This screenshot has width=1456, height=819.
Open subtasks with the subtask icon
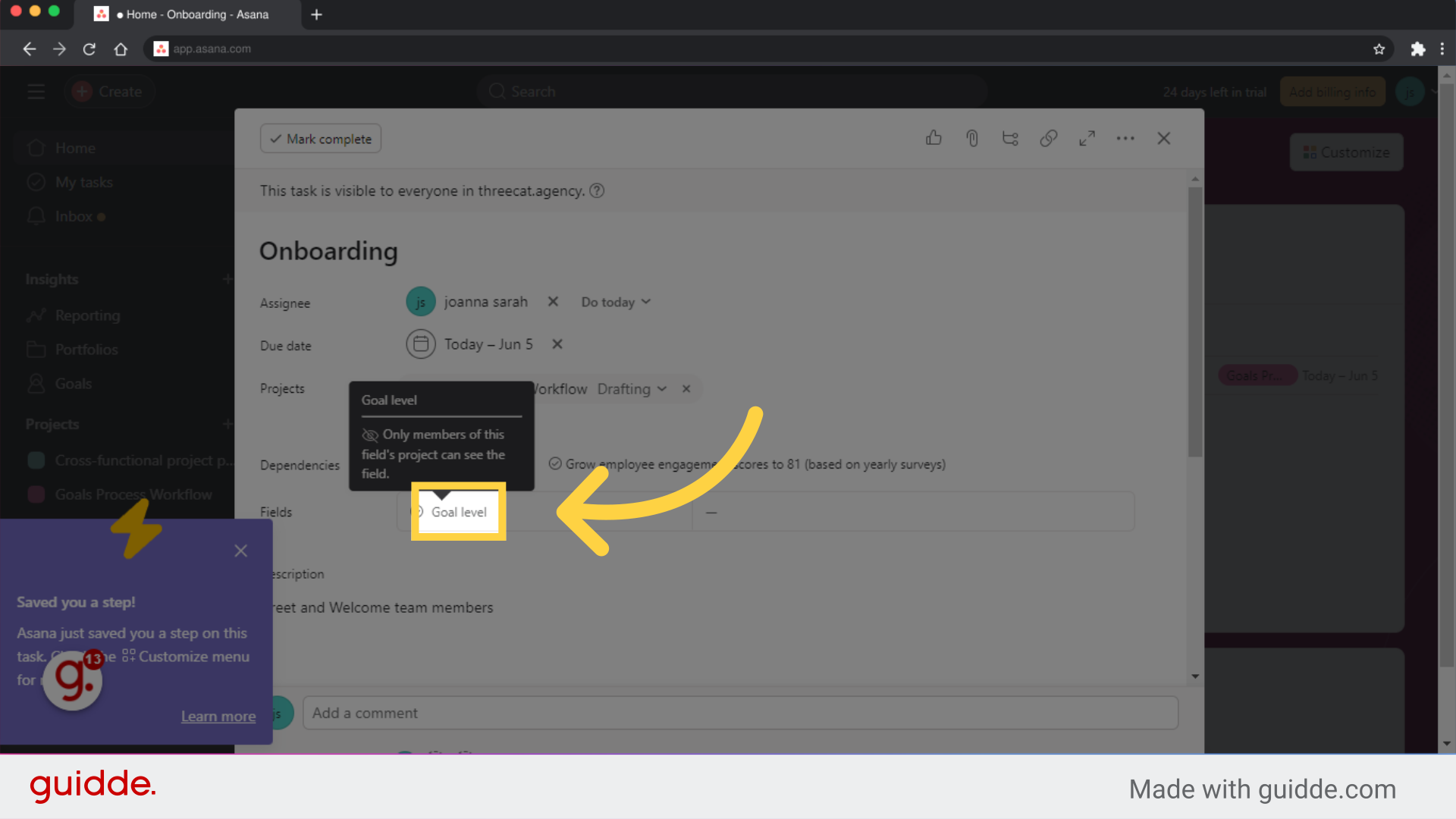[x=1009, y=138]
